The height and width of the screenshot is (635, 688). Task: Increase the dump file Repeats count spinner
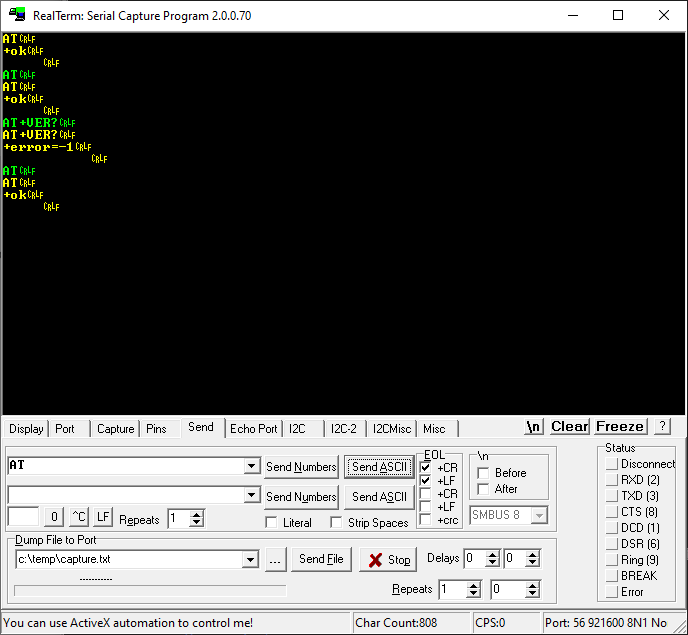(x=473, y=585)
